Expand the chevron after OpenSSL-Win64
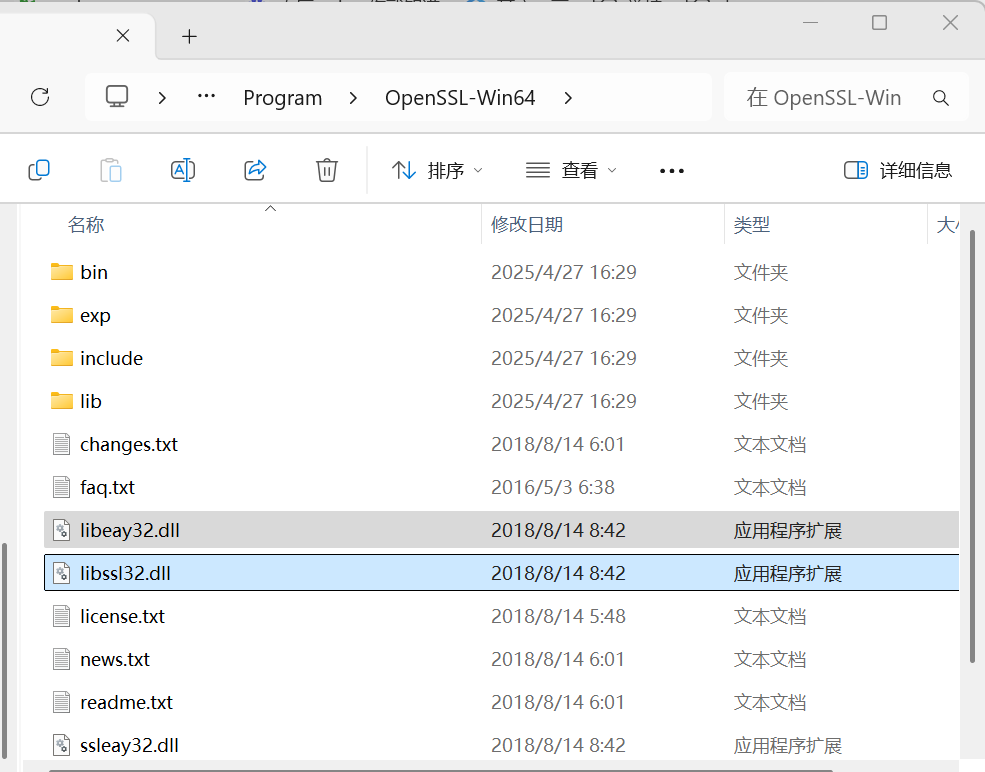The width and height of the screenshot is (985, 772). pos(568,97)
